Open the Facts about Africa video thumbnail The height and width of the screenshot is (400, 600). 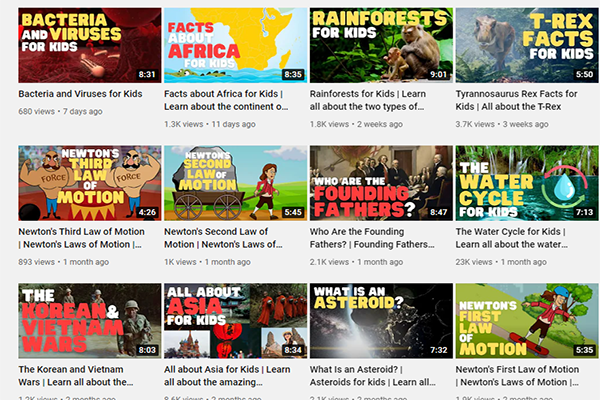tap(235, 46)
